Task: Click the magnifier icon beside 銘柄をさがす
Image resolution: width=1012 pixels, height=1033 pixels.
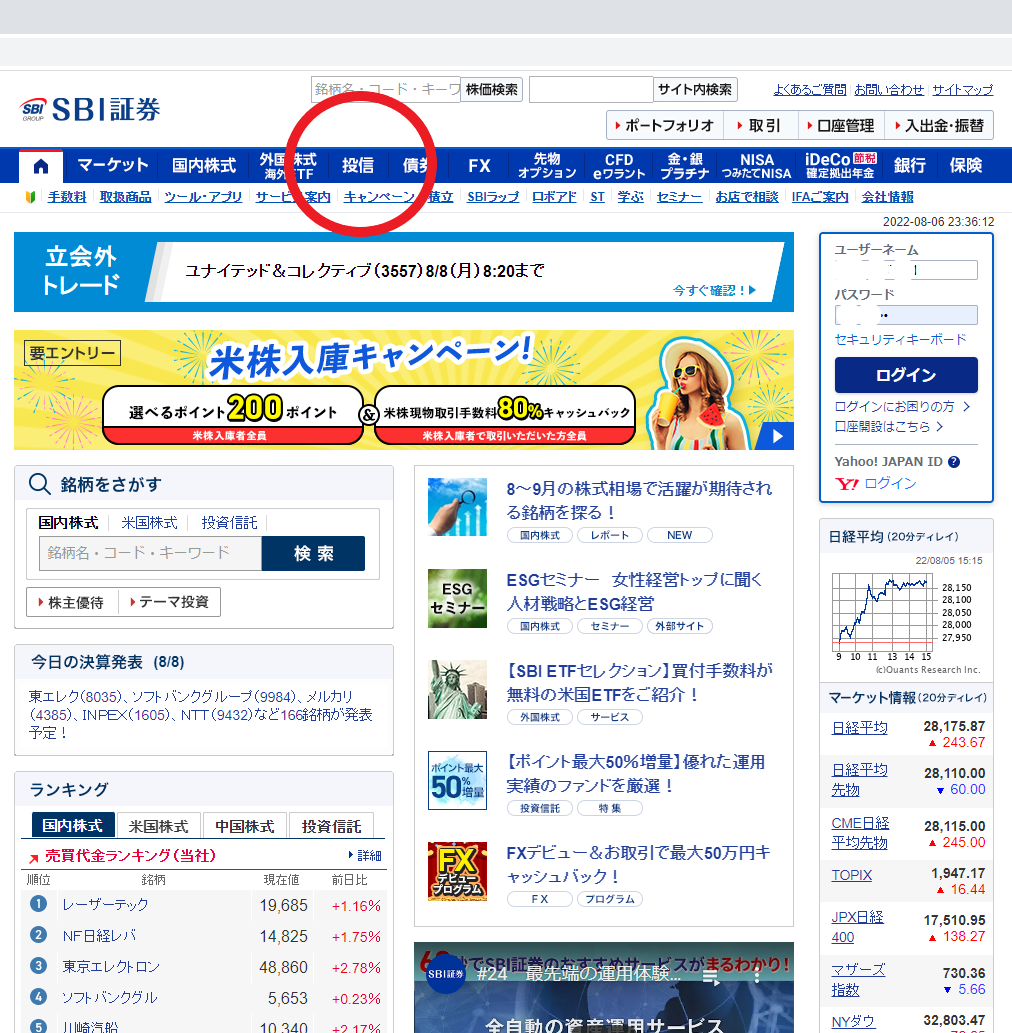Action: (40, 484)
